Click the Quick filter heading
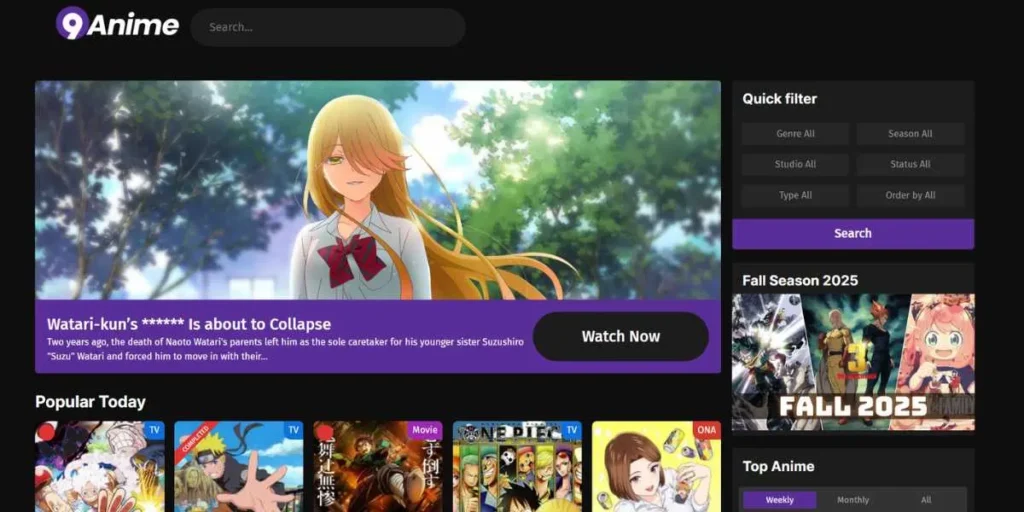This screenshot has width=1024, height=512. 780,99
